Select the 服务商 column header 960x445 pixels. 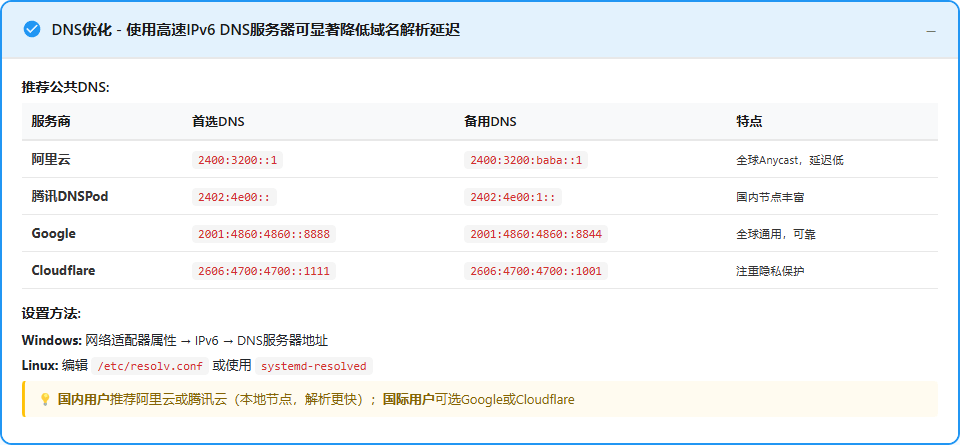pyautogui.click(x=51, y=121)
